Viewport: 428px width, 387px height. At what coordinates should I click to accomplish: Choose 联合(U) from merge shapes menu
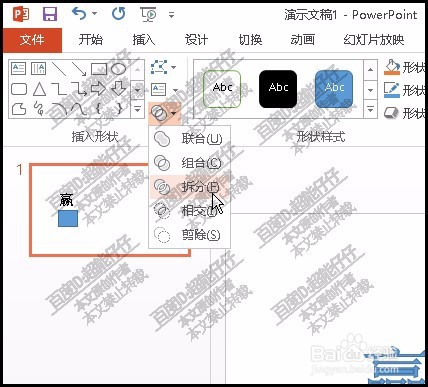pos(189,139)
